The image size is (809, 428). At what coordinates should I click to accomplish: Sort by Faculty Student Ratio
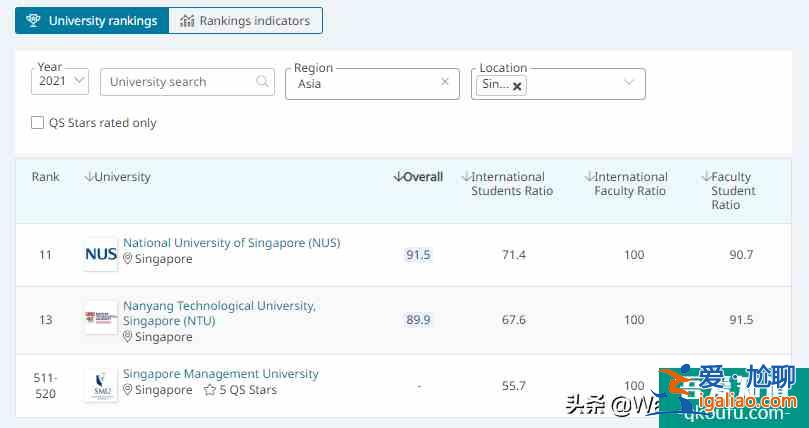click(x=705, y=177)
